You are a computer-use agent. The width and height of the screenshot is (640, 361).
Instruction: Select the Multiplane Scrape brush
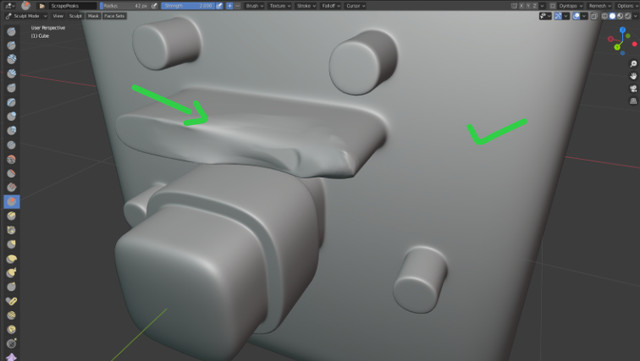tap(11, 216)
